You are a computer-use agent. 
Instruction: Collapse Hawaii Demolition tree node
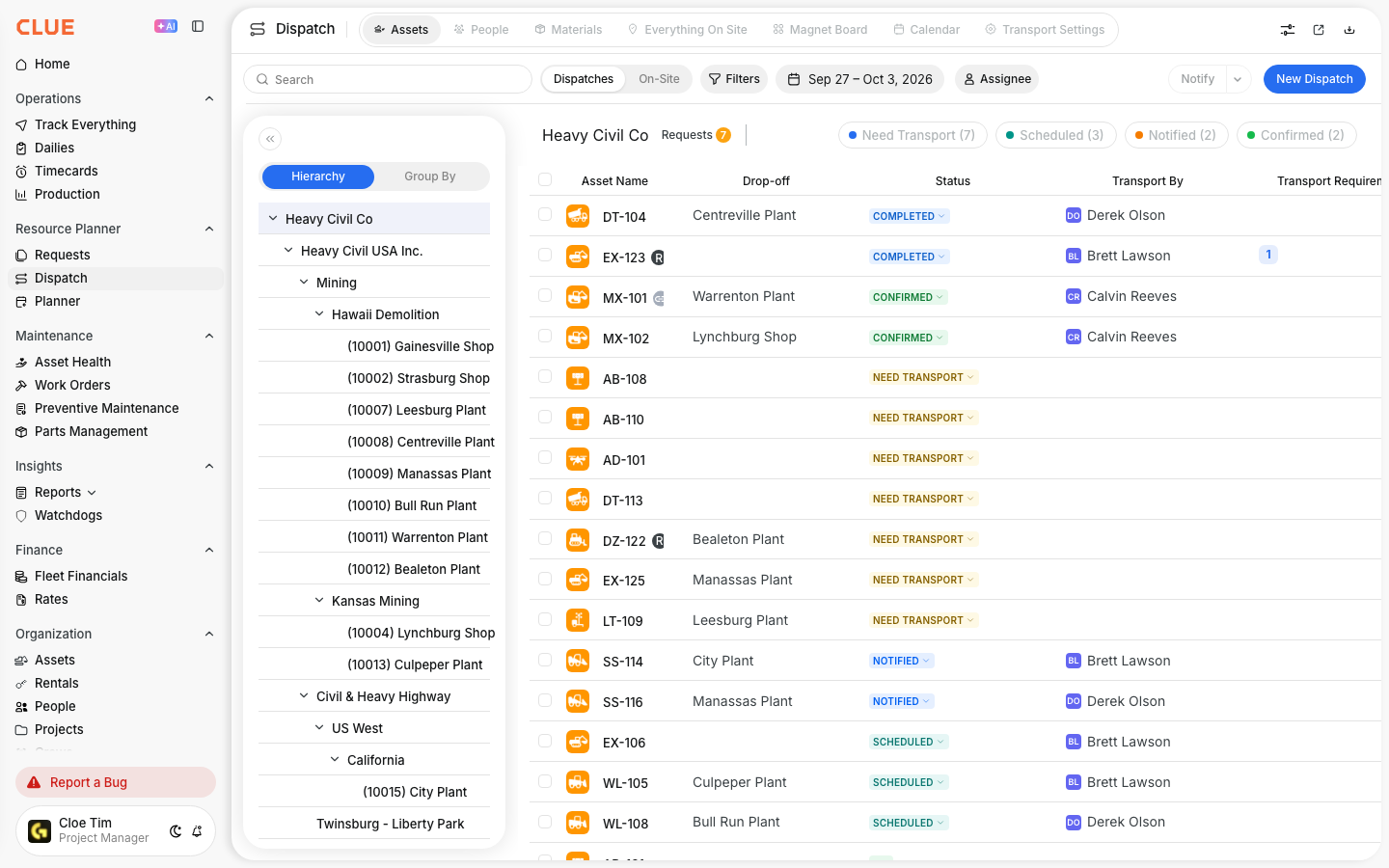[x=319, y=314]
